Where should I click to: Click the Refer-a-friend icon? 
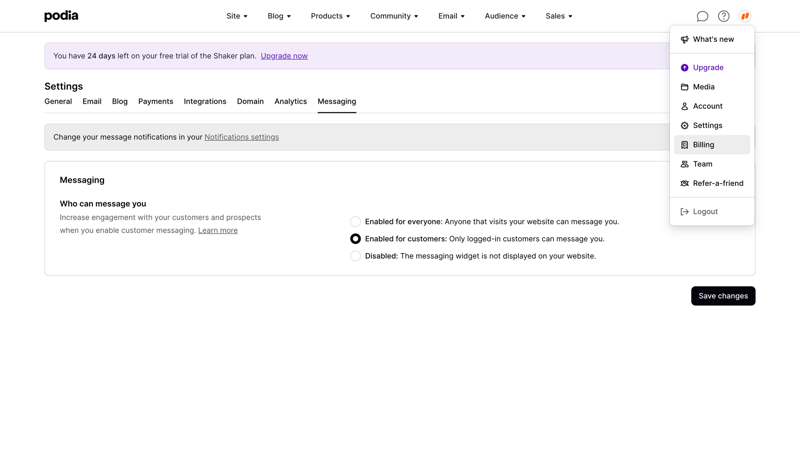(685, 183)
